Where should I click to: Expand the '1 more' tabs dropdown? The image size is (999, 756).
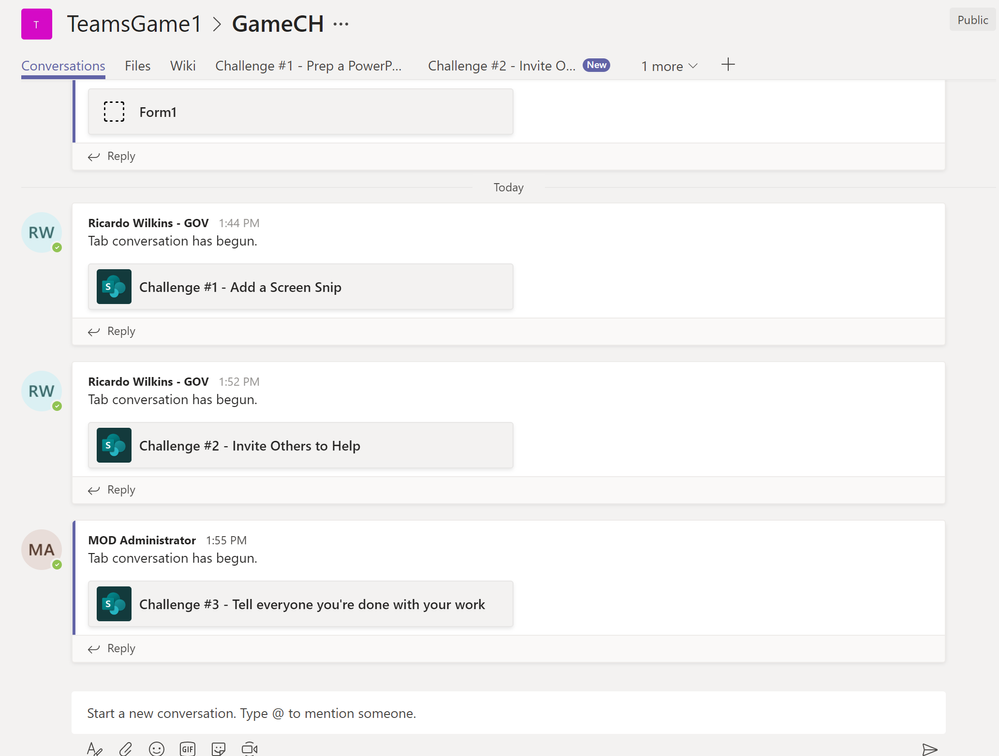[670, 66]
